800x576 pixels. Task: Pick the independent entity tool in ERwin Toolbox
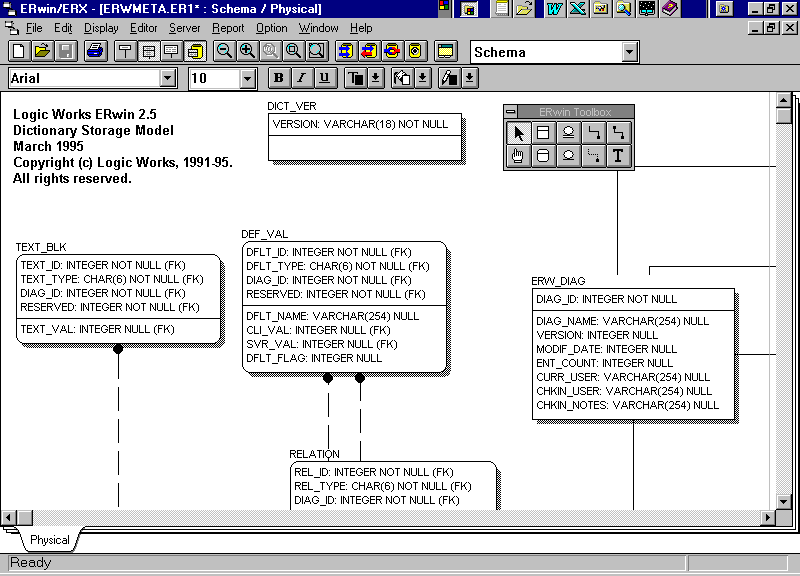pyautogui.click(x=543, y=132)
